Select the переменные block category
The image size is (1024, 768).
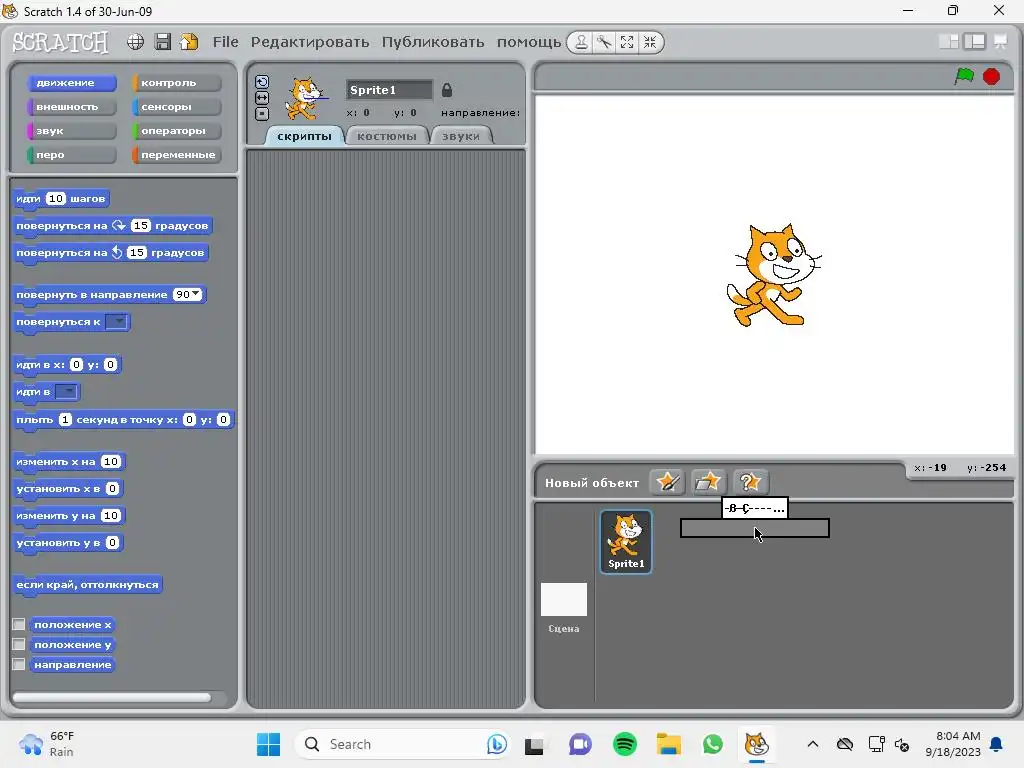tap(176, 155)
